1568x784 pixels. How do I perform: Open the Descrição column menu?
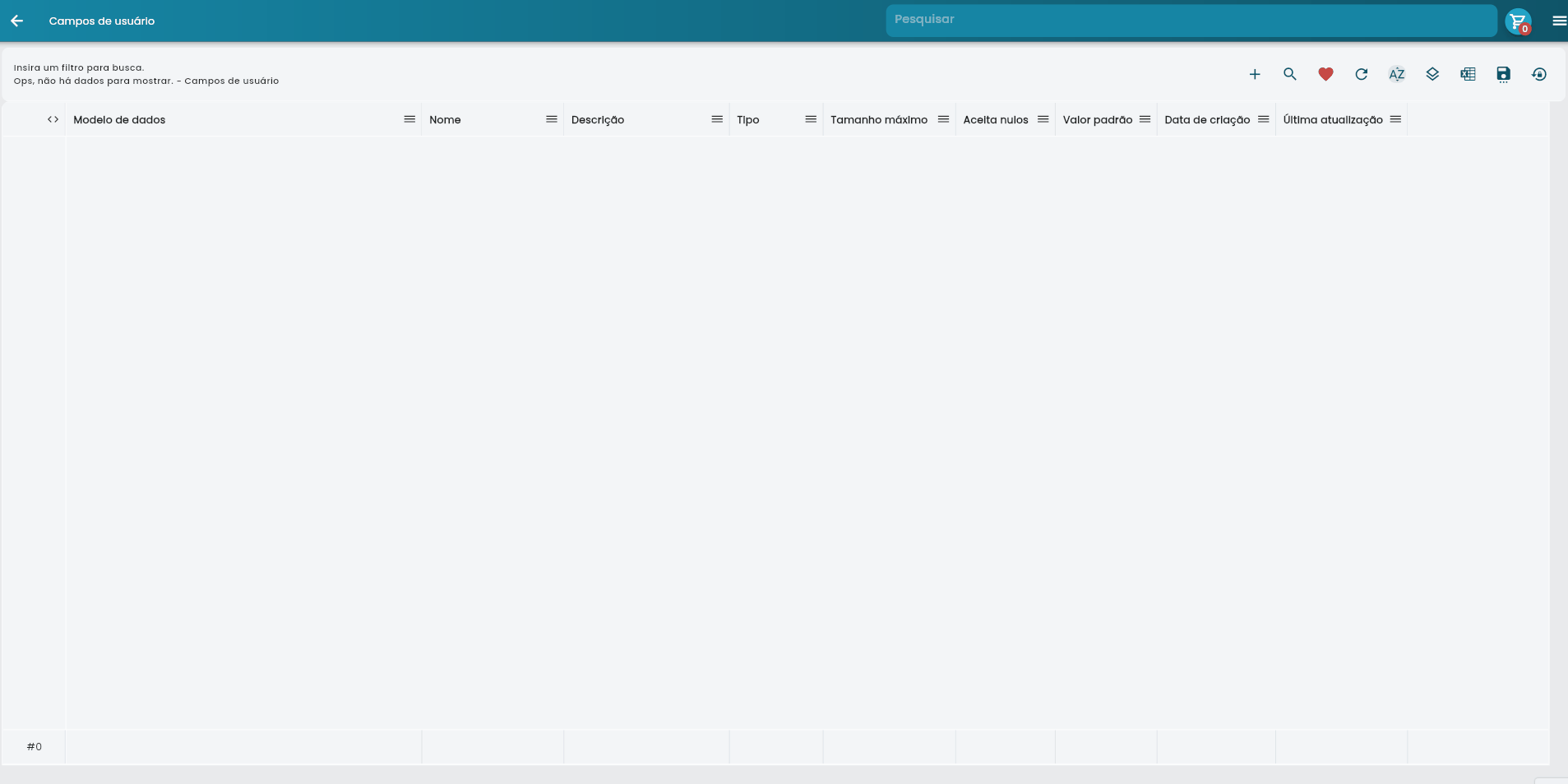(x=717, y=120)
